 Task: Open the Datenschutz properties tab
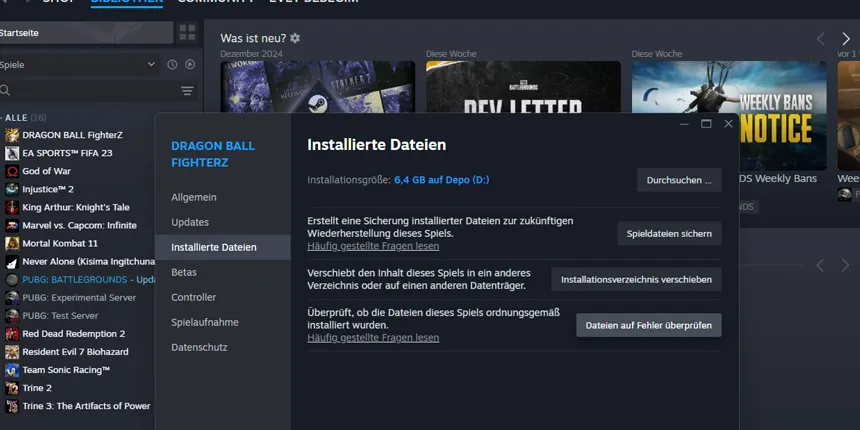coord(199,347)
